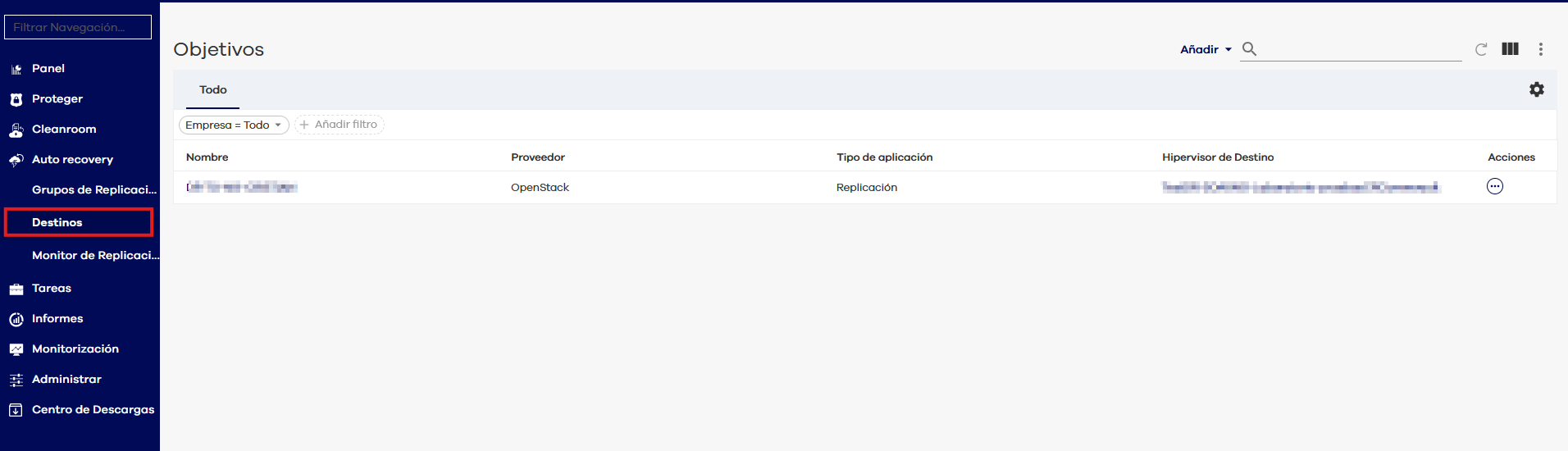The width and height of the screenshot is (1568, 451).
Task: Open the column chooser icon
Action: pos(1510,49)
